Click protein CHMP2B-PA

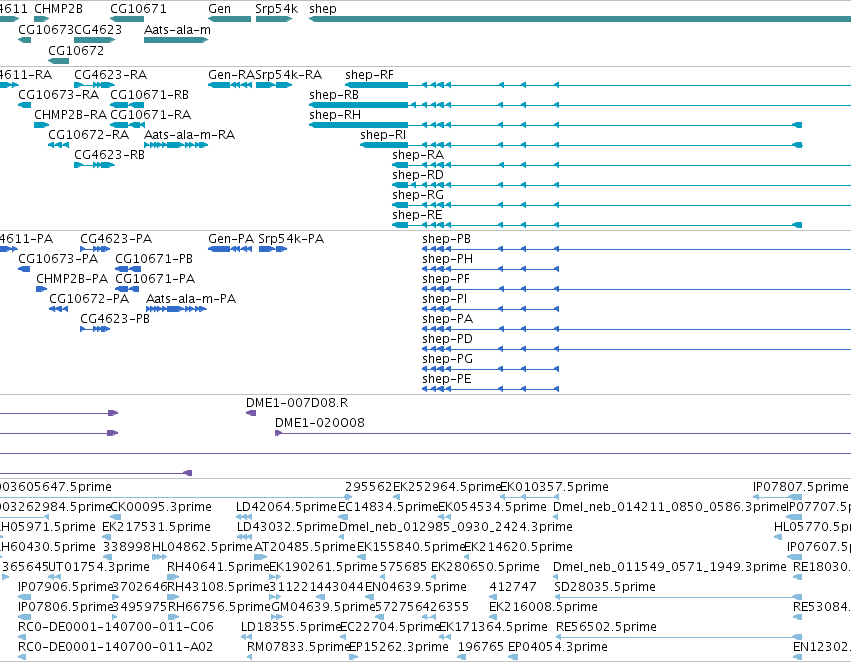tap(42, 289)
